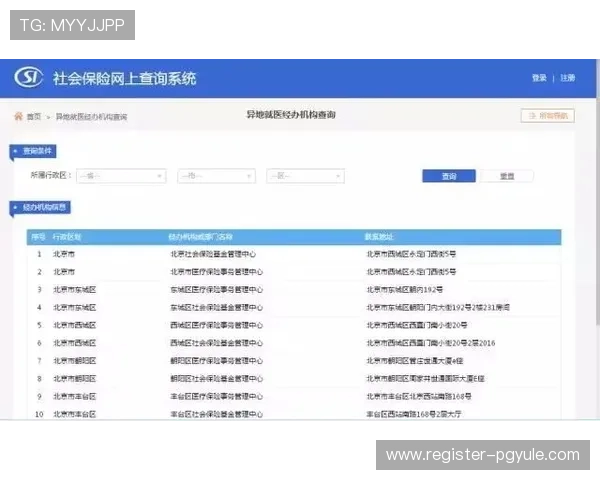This screenshot has height=480, width=600.
Task: Click 北京市 region cell in row 1
Action: point(64,254)
